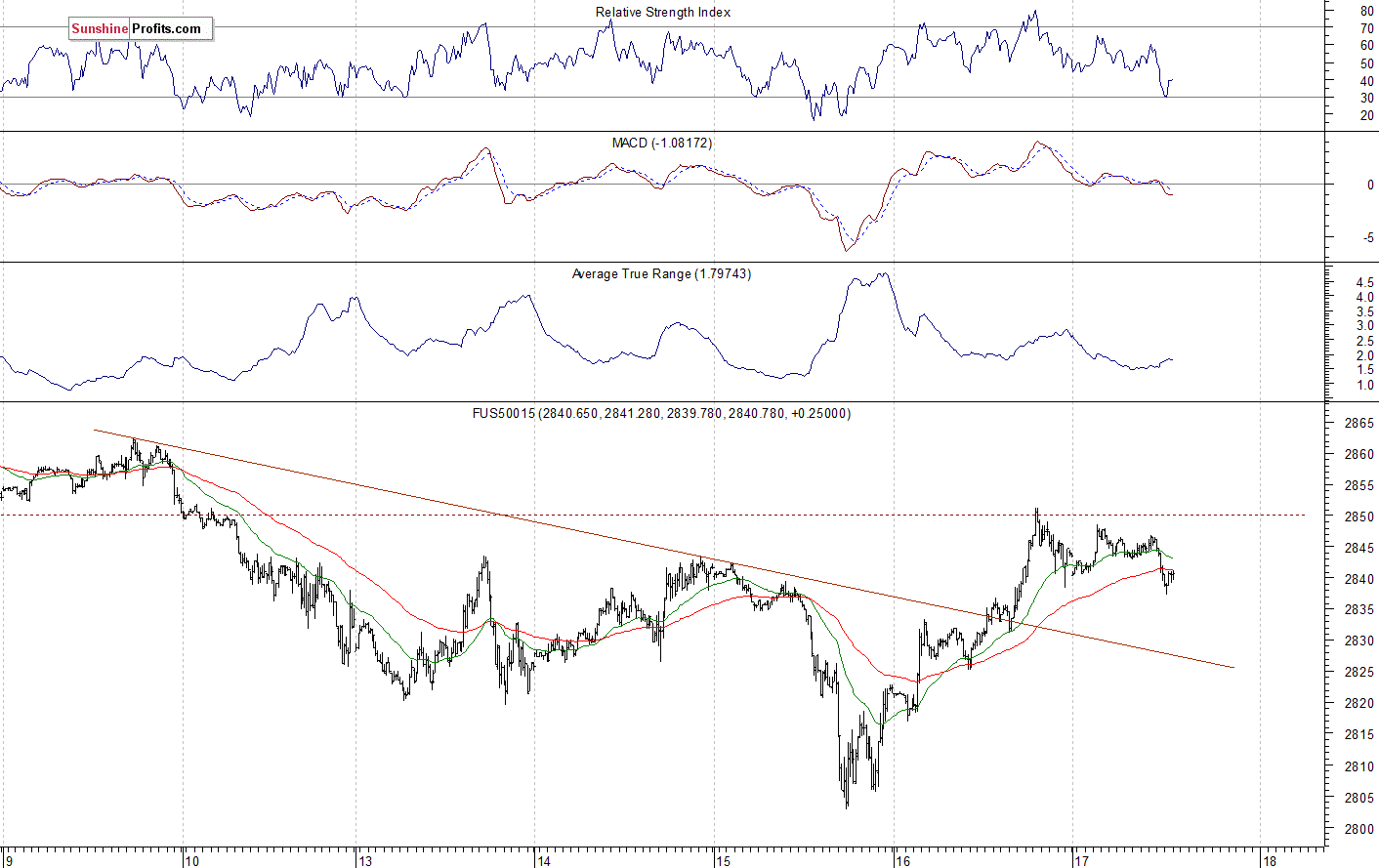
Task: Click the Relative Strength Index title
Action: click(663, 13)
